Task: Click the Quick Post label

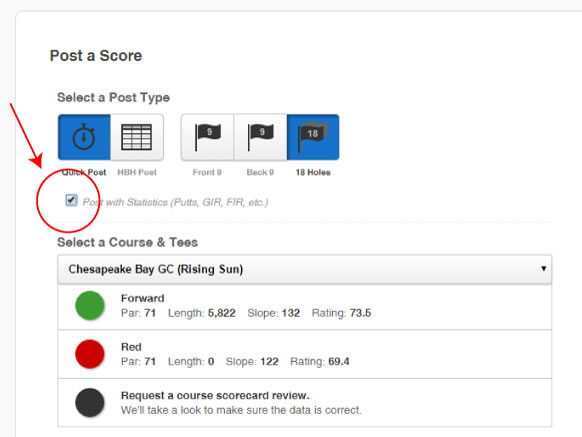Action: [84, 172]
